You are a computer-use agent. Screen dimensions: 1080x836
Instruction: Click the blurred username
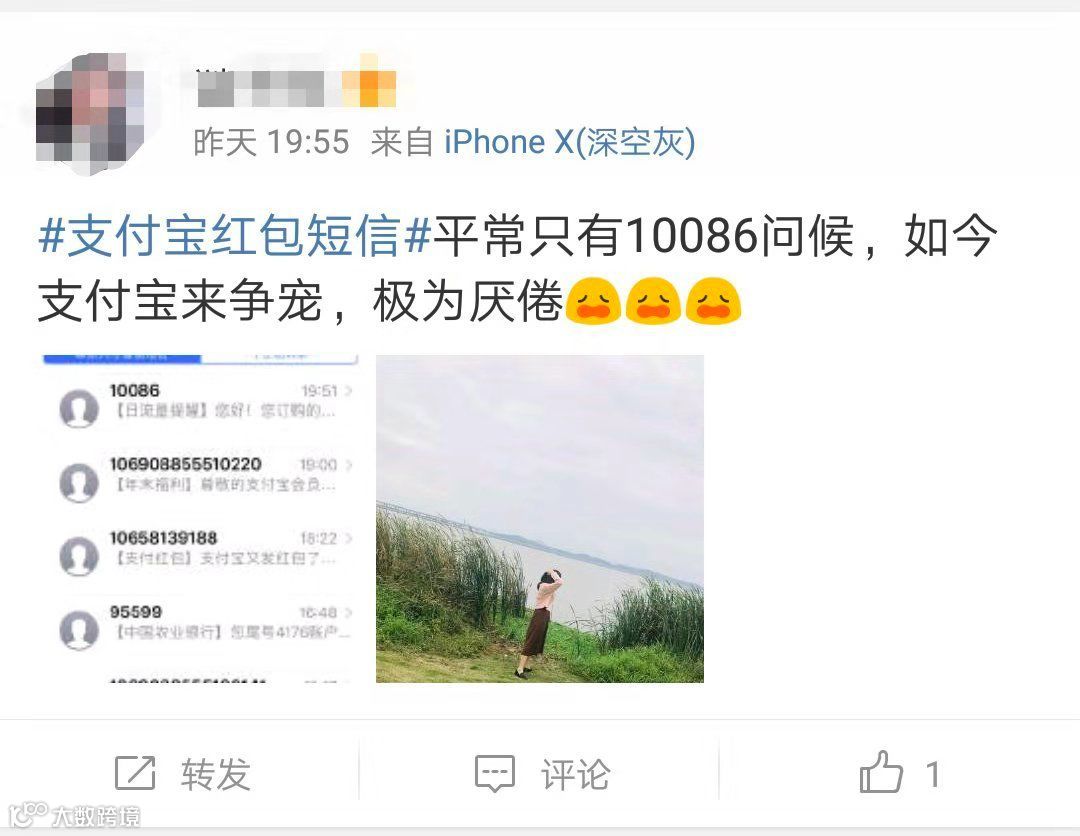click(260, 88)
